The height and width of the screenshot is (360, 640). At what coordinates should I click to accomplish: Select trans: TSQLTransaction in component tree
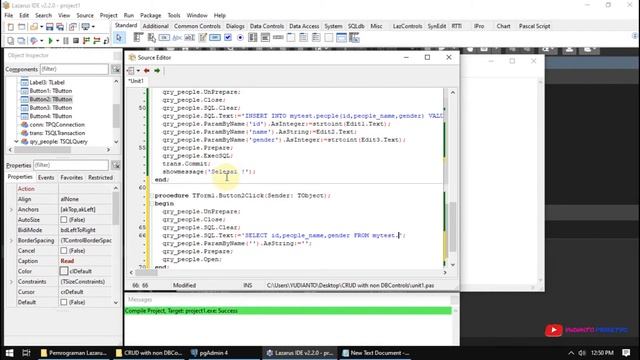(x=57, y=133)
